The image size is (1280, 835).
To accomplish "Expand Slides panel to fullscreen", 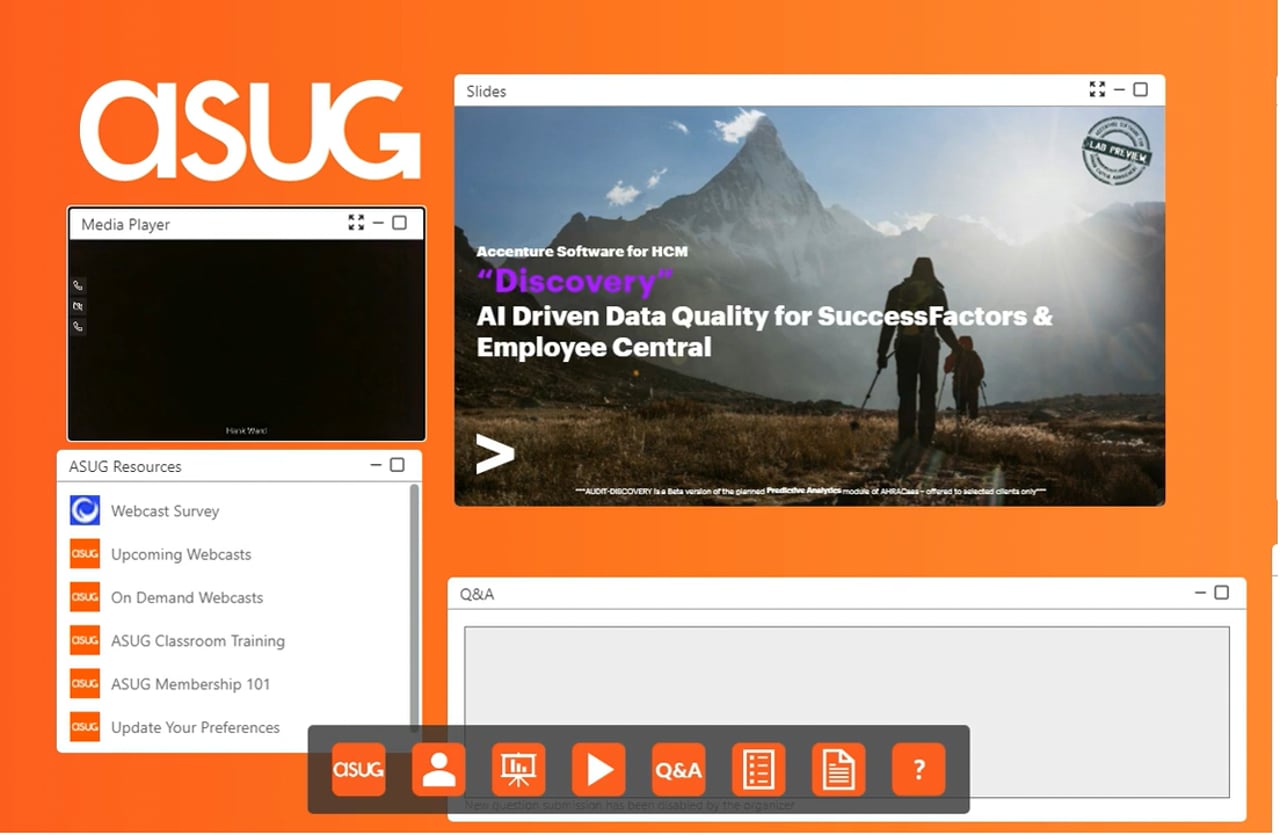I will 1097,89.
